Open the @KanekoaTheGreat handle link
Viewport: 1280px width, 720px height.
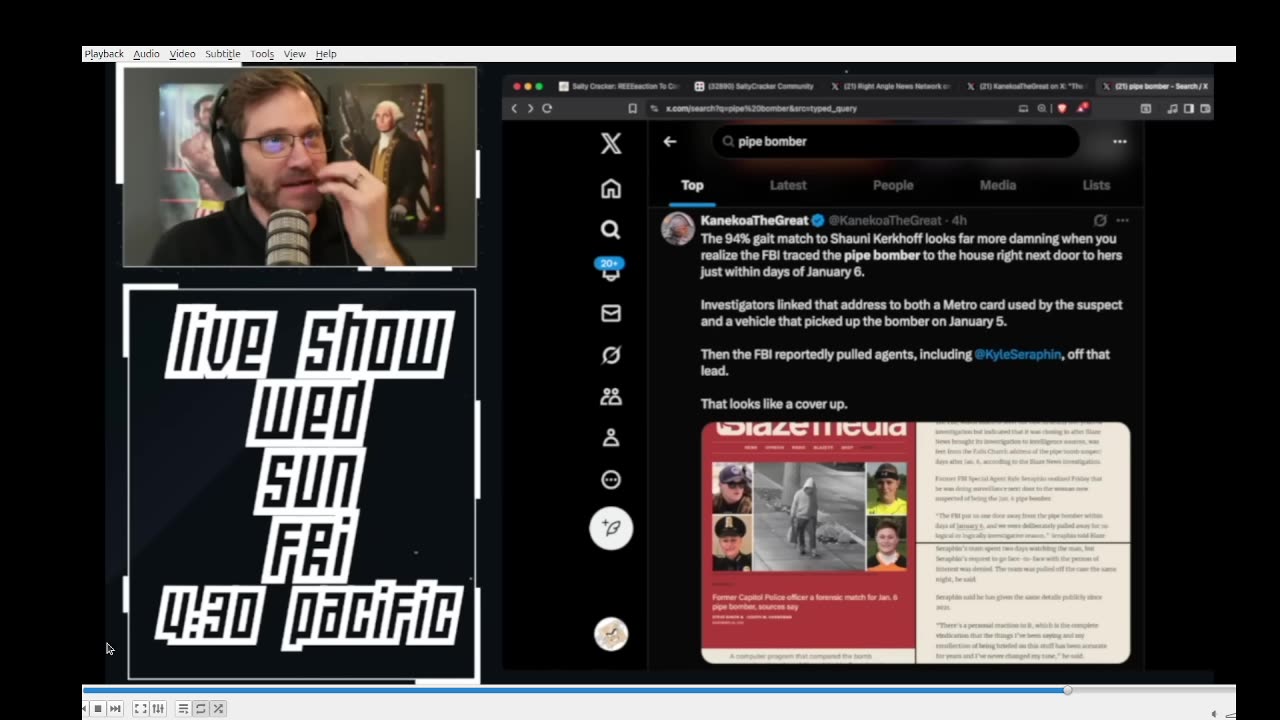[x=885, y=220]
